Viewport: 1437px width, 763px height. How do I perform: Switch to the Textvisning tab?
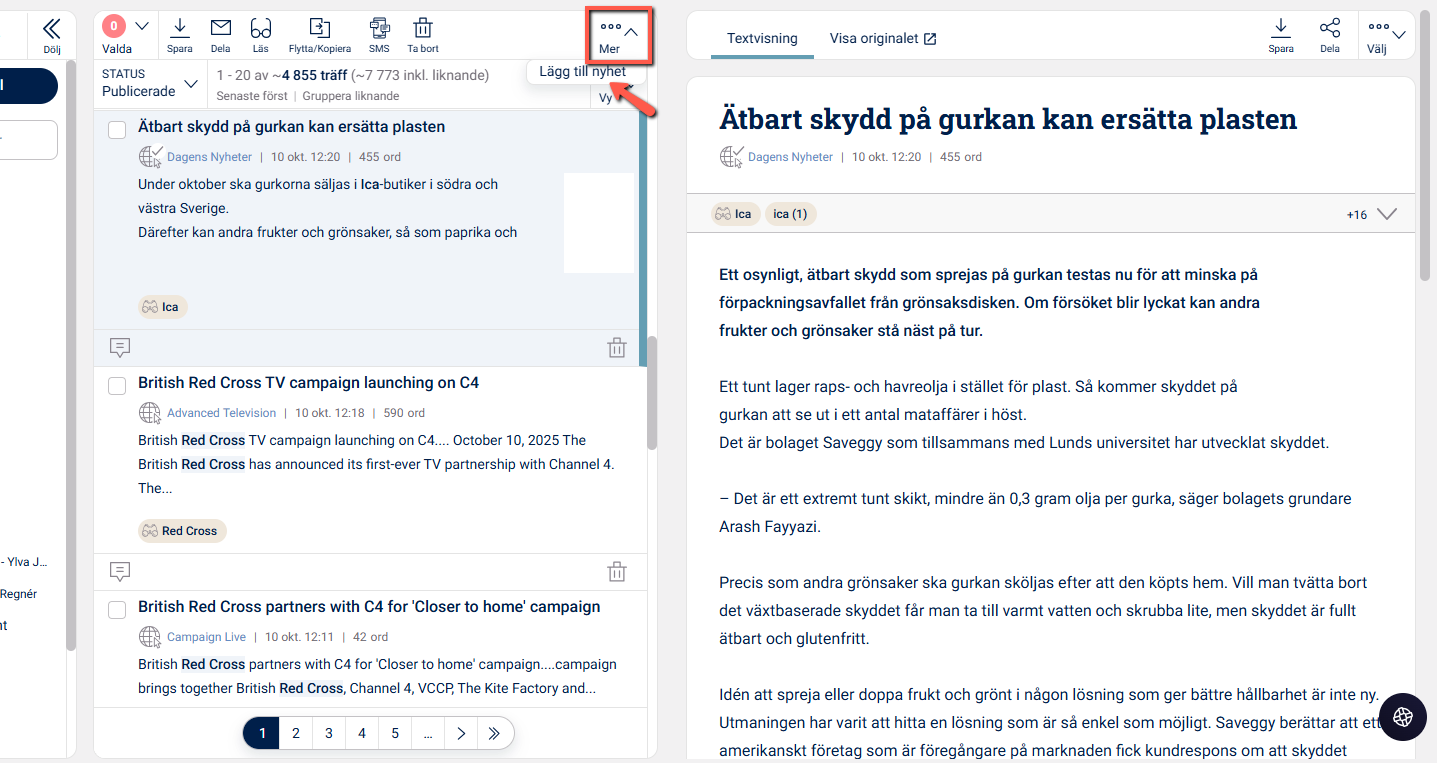tap(762, 39)
